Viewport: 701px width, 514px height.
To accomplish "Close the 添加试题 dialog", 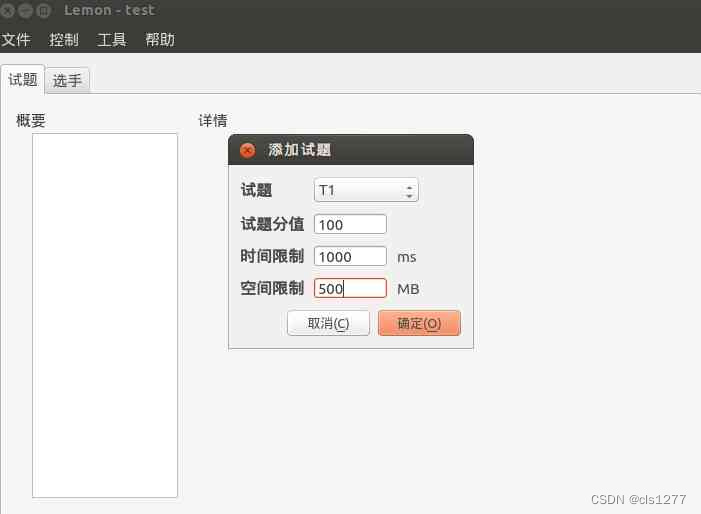I will [x=247, y=150].
